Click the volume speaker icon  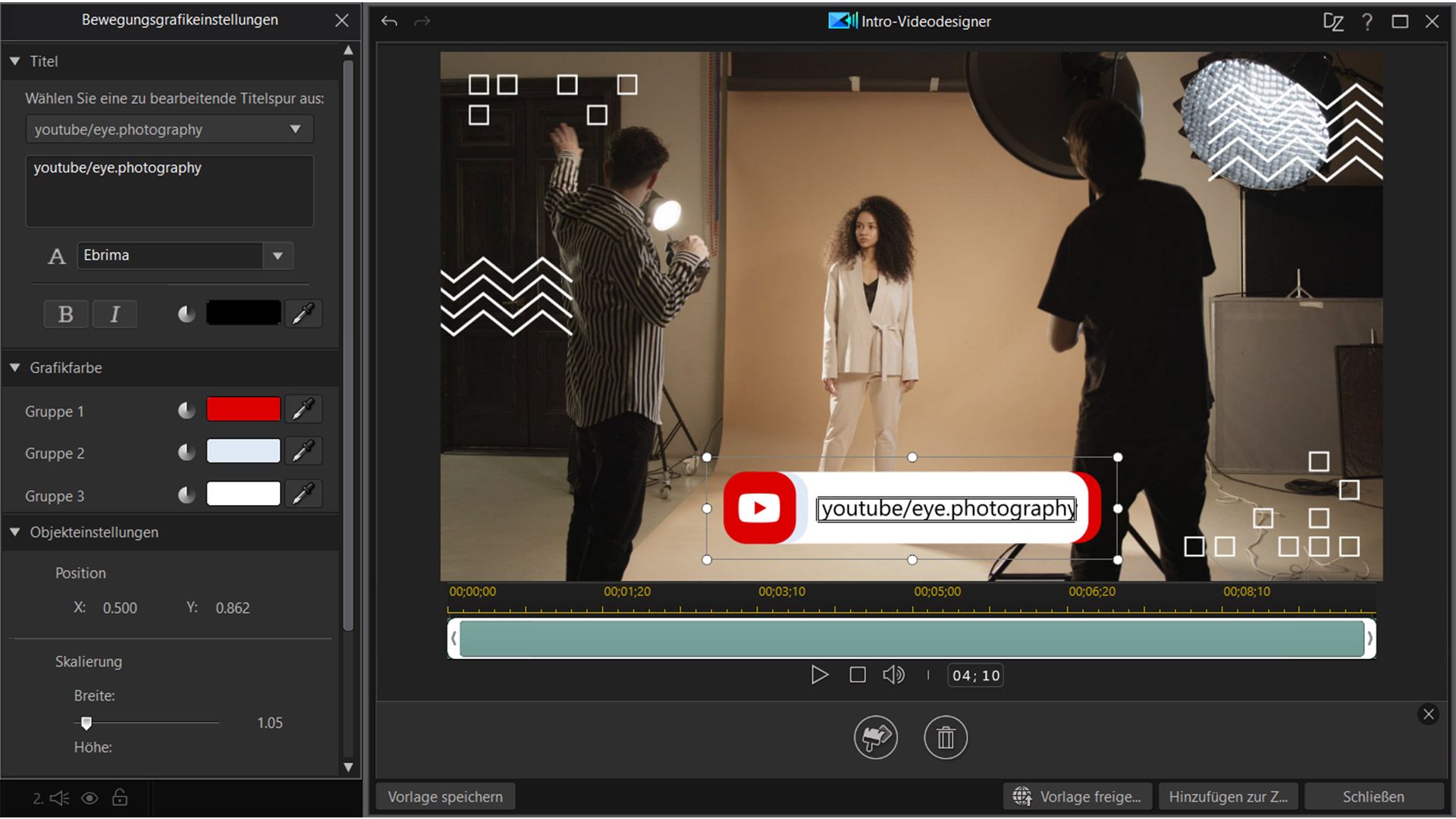pos(893,675)
